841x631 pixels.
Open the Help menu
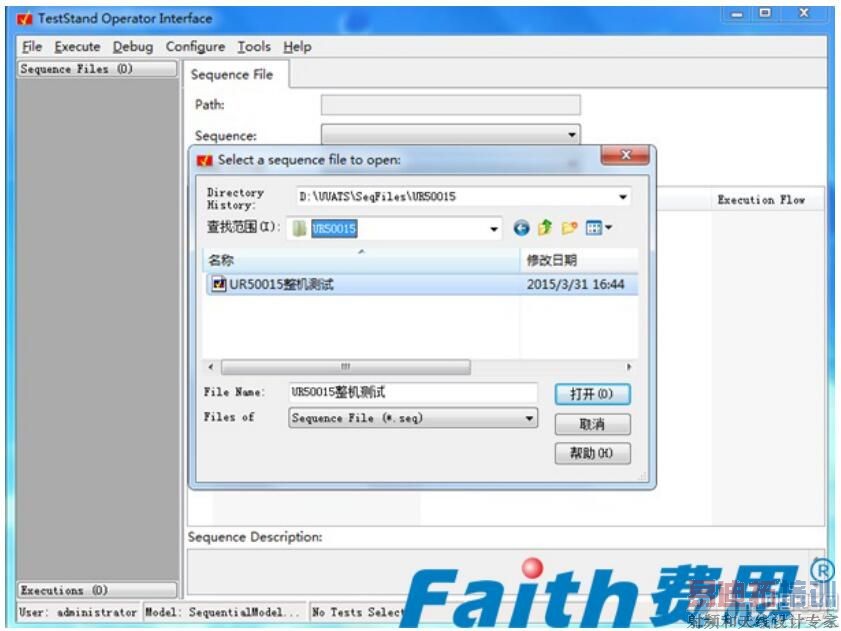297,47
